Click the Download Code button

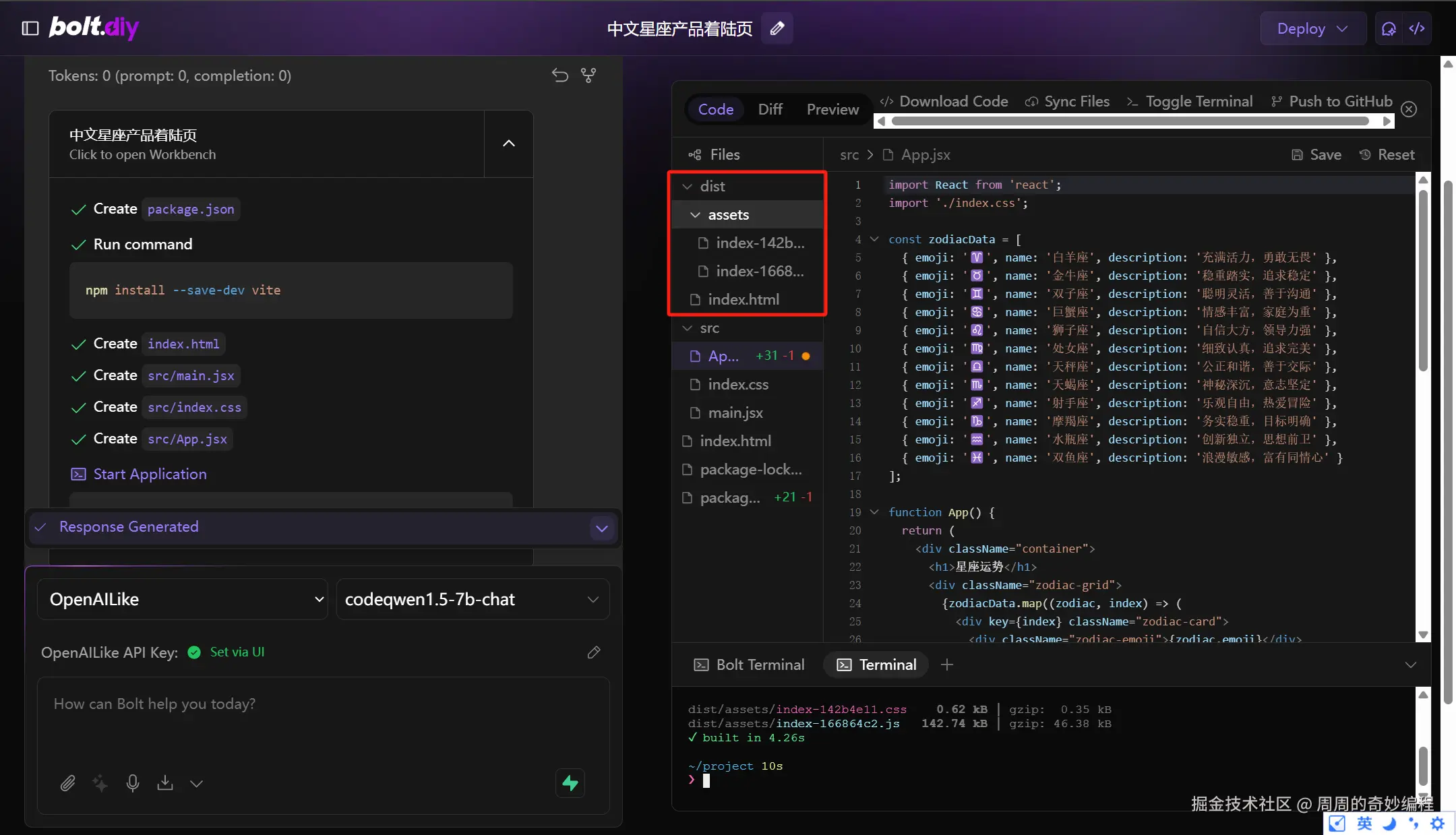point(944,101)
